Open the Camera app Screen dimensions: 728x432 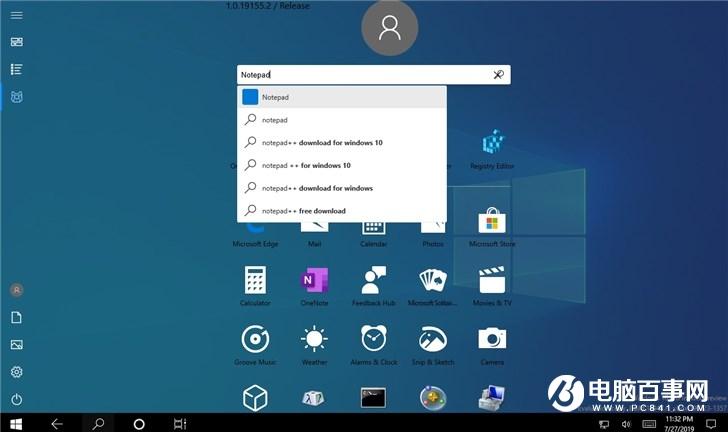click(x=492, y=345)
